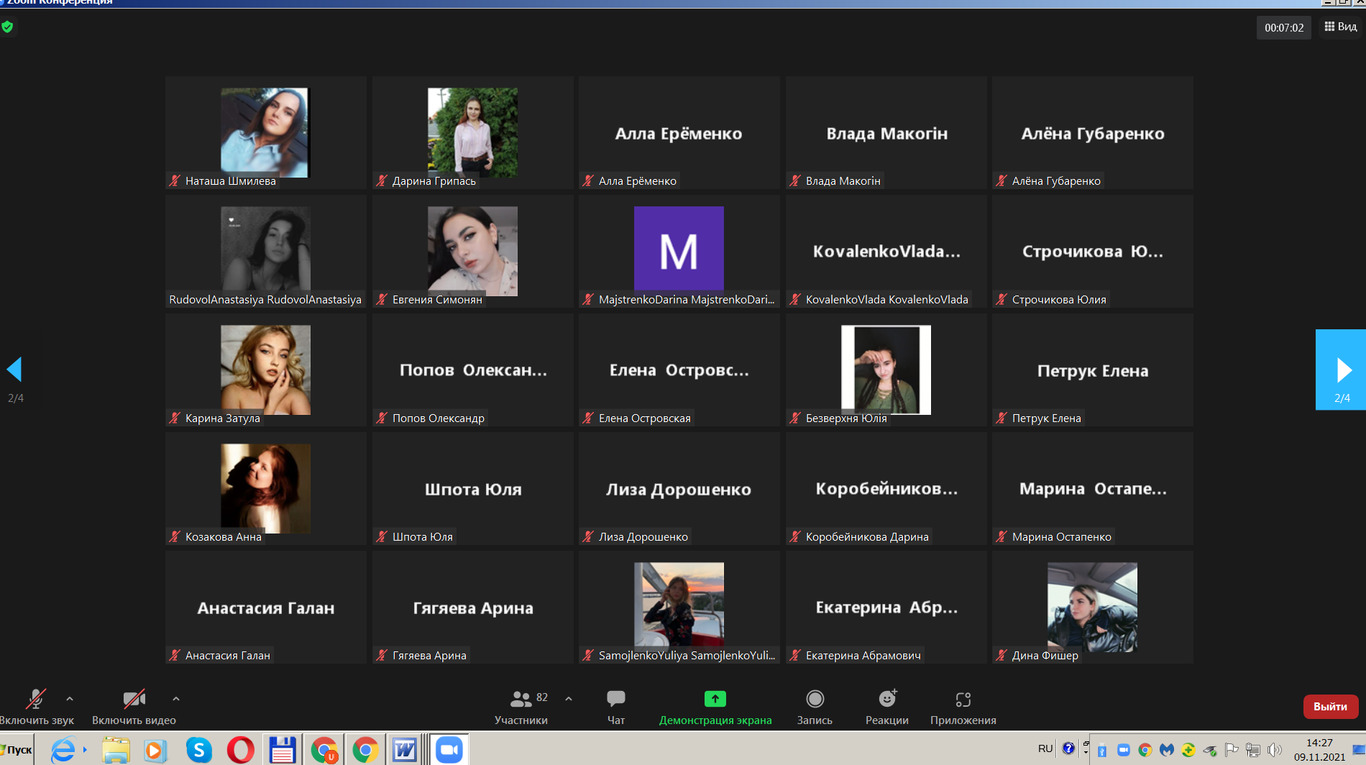Open Internet Explorer from the taskbar
This screenshot has width=1366, height=765.
[63, 750]
